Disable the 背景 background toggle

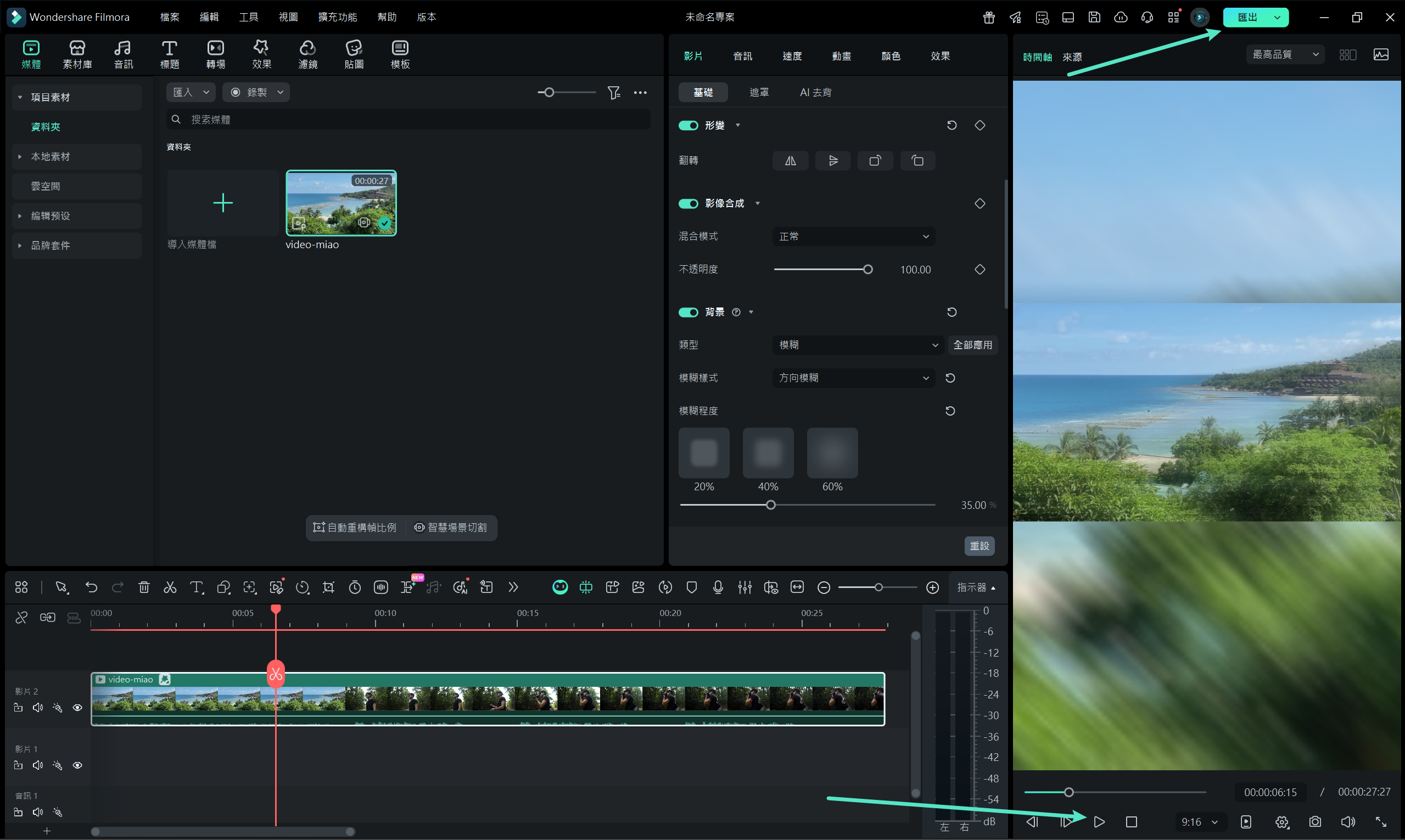tap(688, 312)
